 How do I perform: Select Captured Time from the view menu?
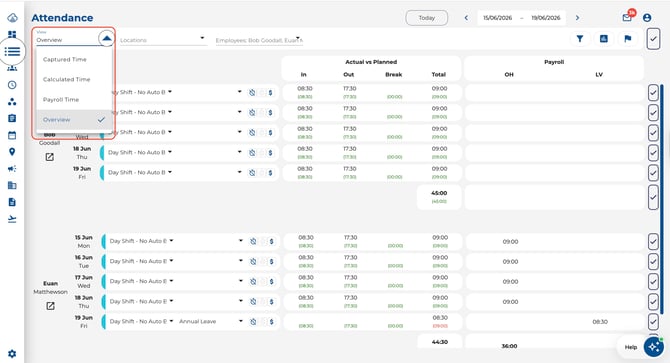point(65,59)
